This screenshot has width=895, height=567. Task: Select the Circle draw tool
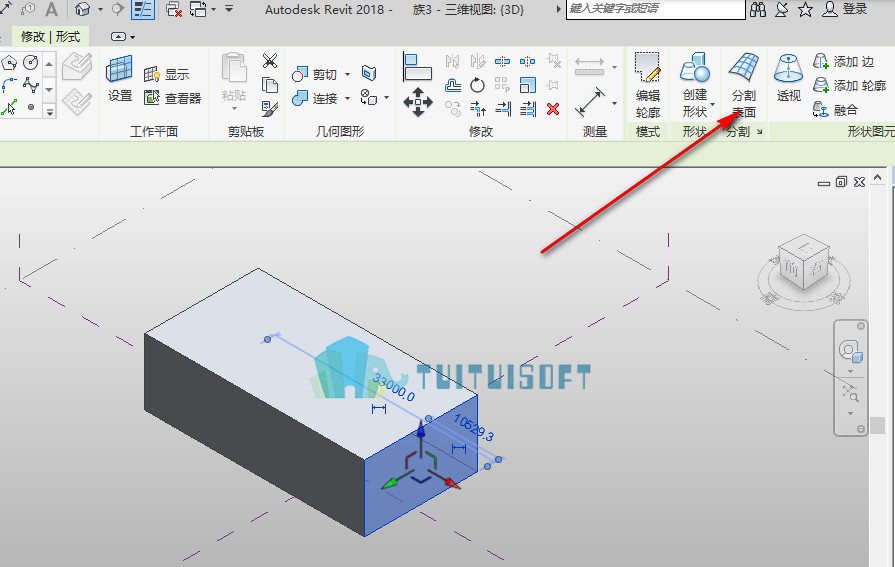pos(31,62)
